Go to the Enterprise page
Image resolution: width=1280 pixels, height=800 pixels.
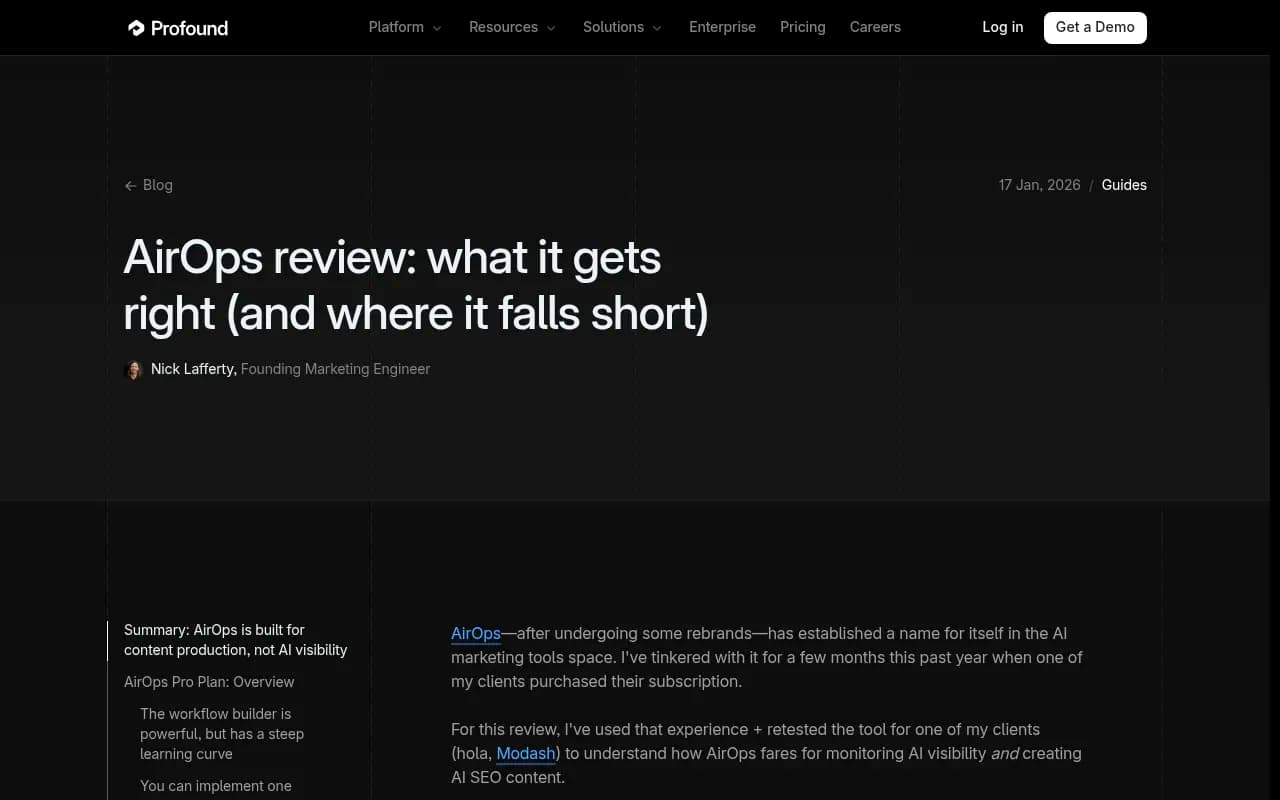click(x=722, y=27)
